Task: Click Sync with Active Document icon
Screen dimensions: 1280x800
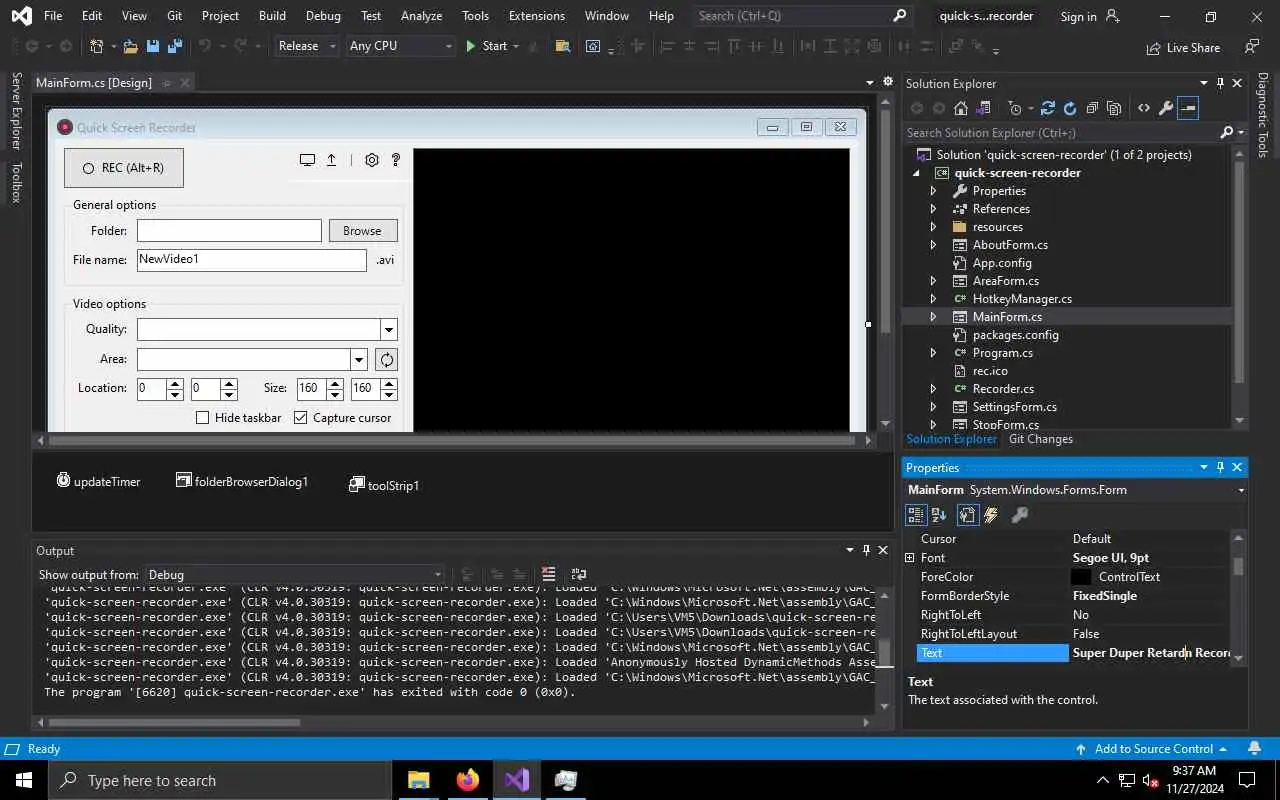Action: pos(1048,108)
